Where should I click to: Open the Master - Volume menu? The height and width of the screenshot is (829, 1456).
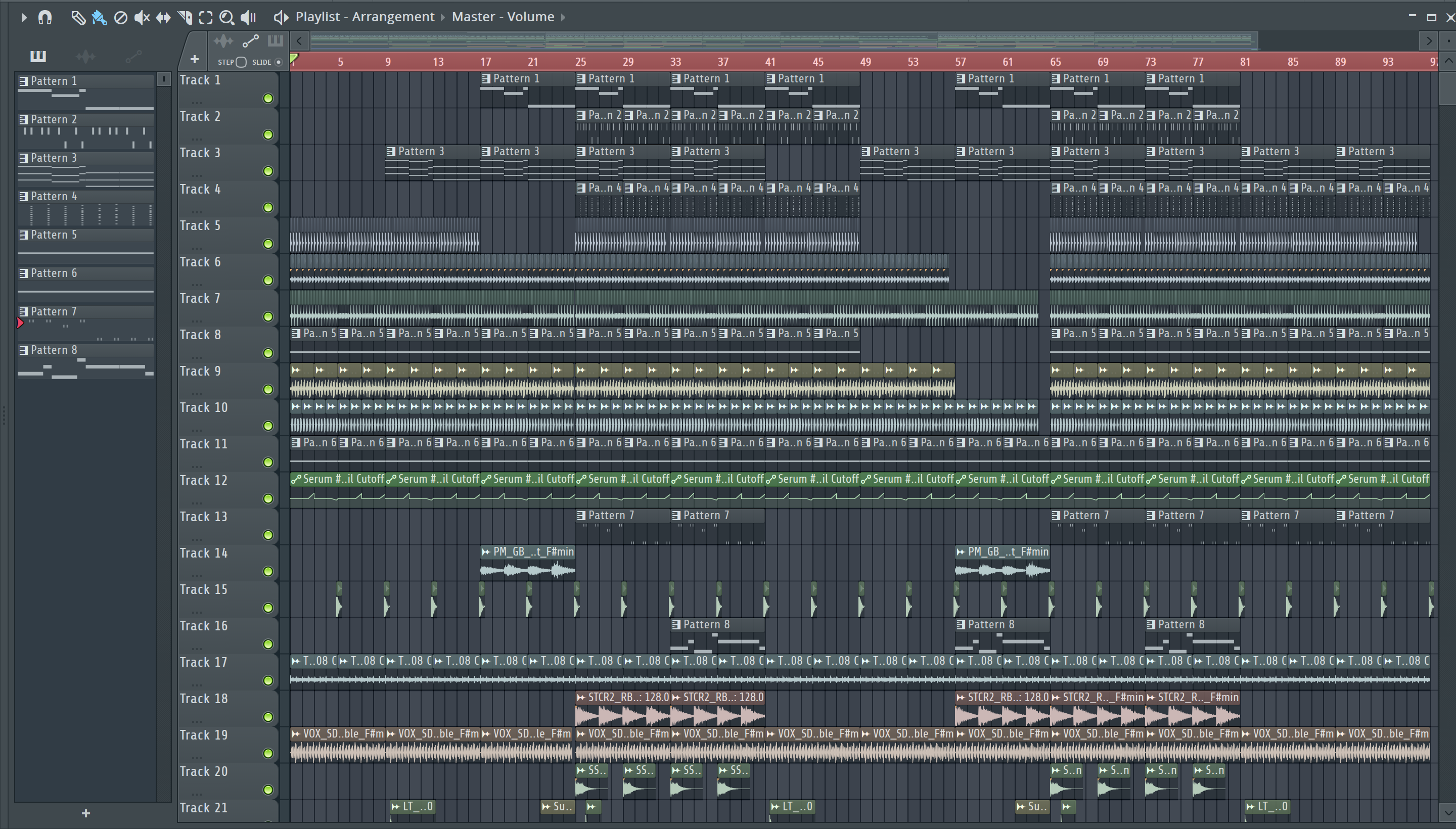503,17
